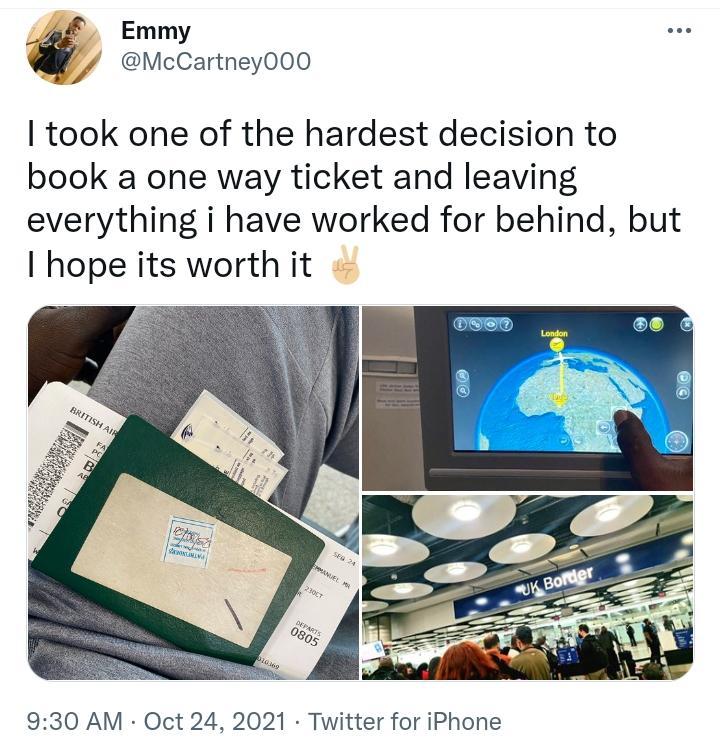
Task: Click the London label on the flight map
Action: coord(554,333)
